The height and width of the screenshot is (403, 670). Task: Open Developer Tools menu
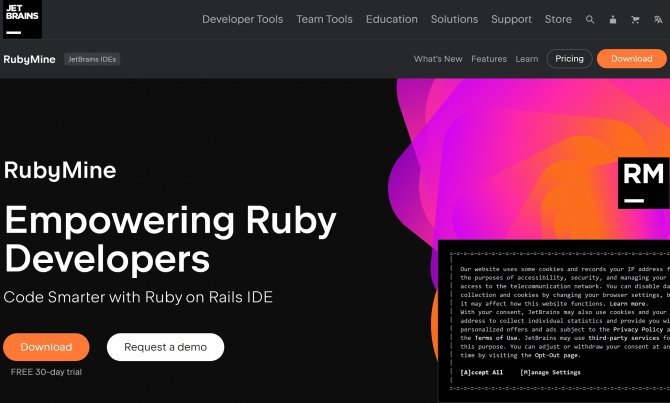[x=243, y=19]
